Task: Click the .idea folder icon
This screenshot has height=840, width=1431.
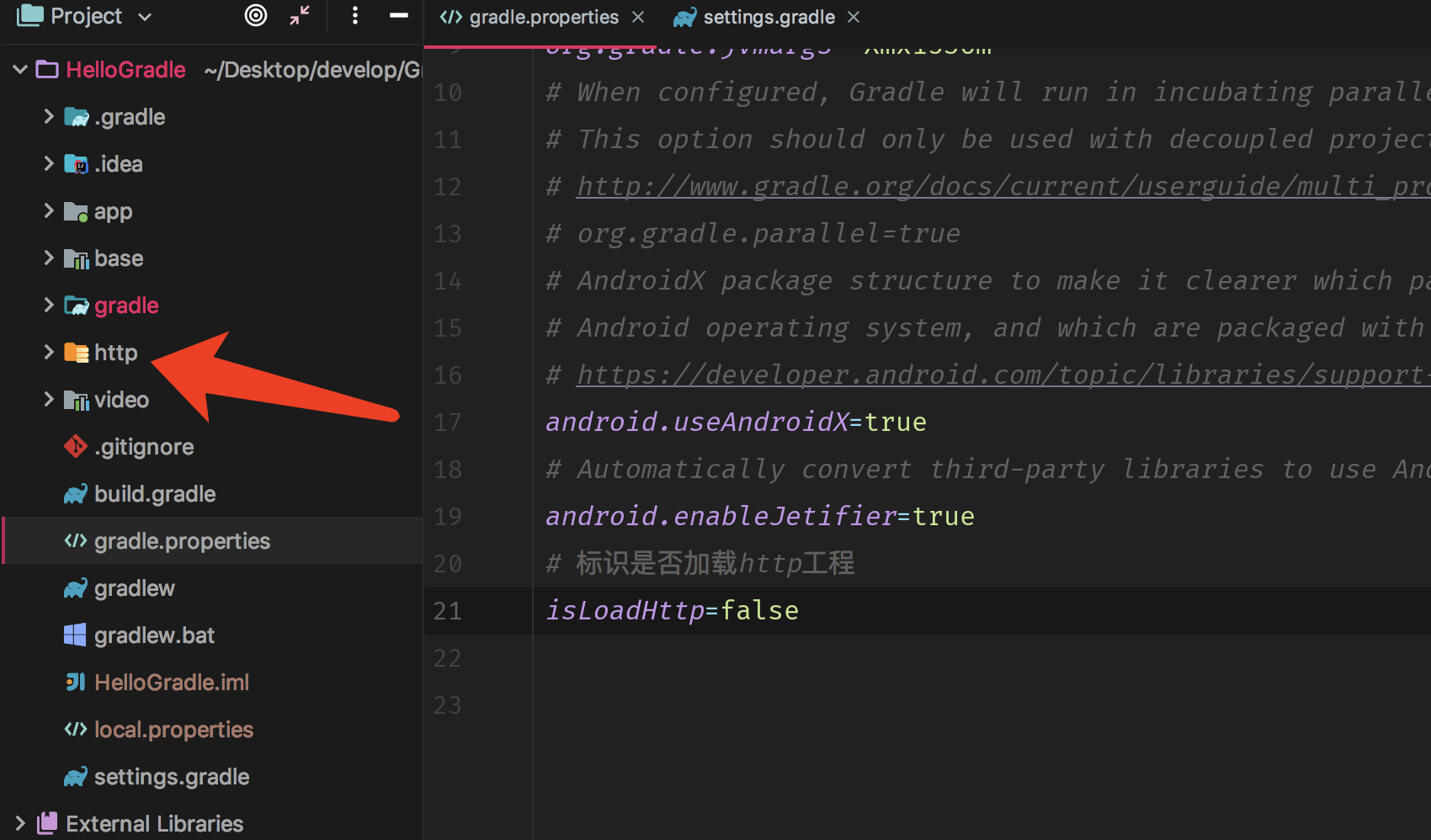Action: pyautogui.click(x=77, y=164)
